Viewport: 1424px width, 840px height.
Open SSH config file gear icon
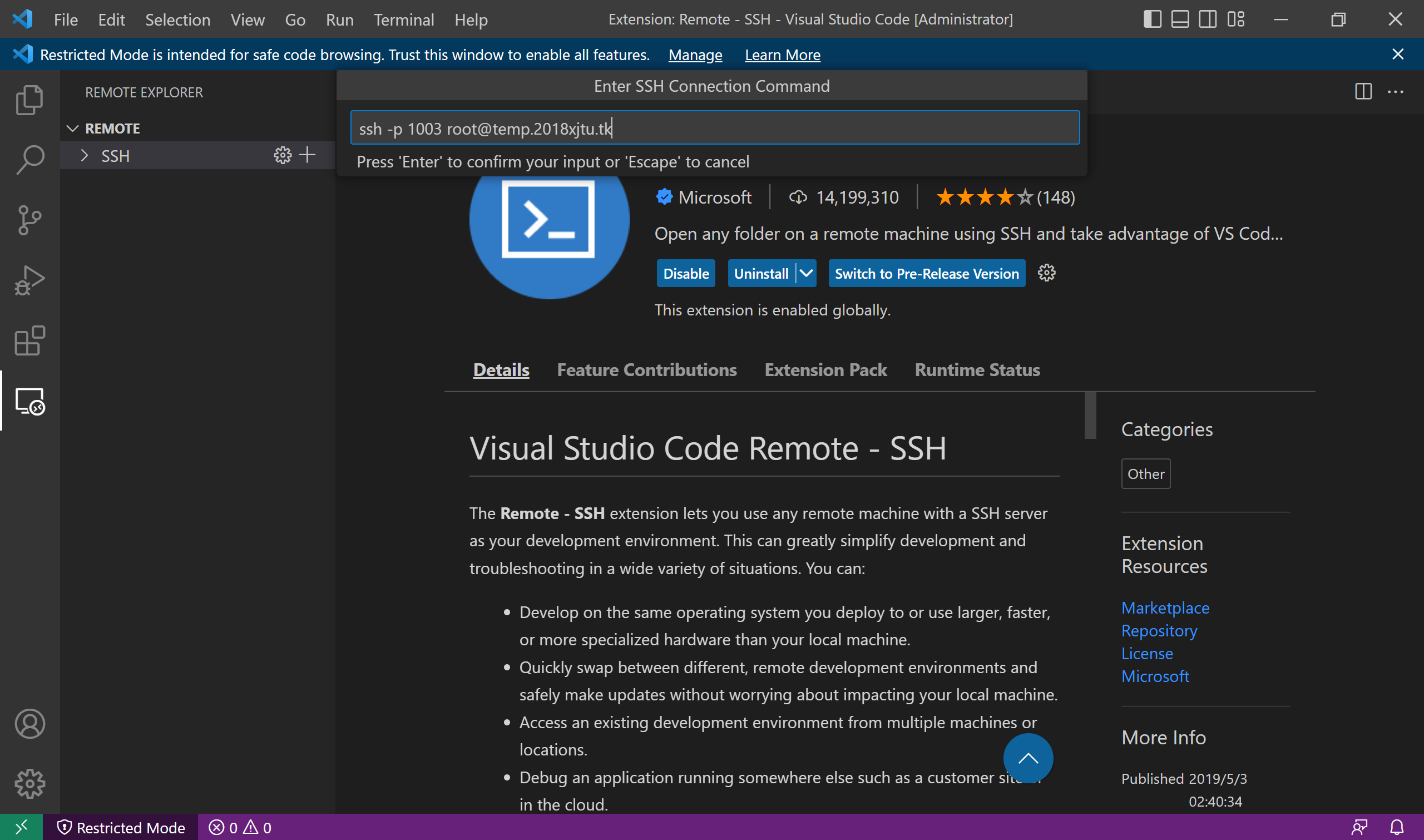283,155
